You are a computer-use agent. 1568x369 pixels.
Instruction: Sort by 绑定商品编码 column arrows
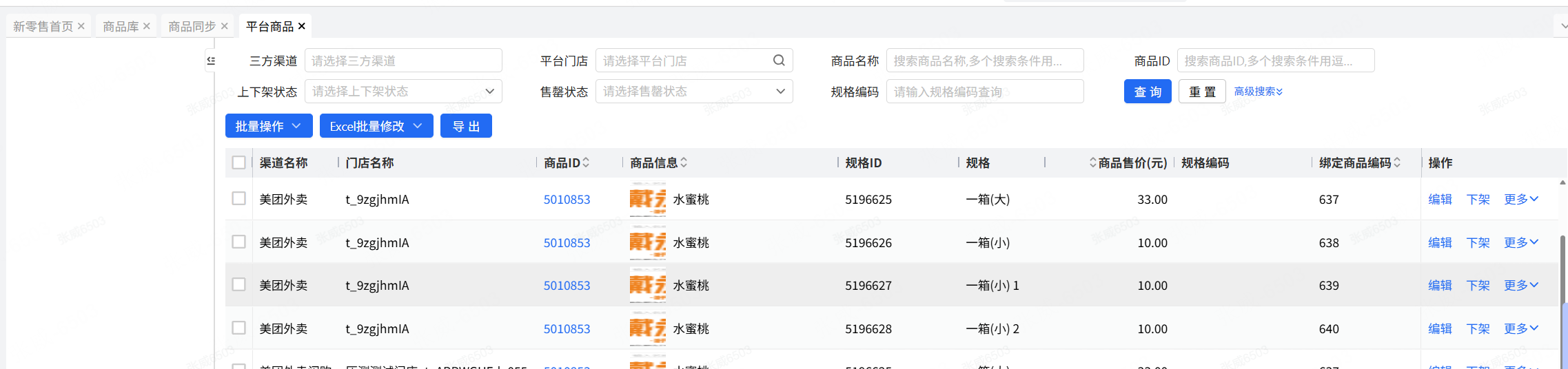[x=1397, y=162]
